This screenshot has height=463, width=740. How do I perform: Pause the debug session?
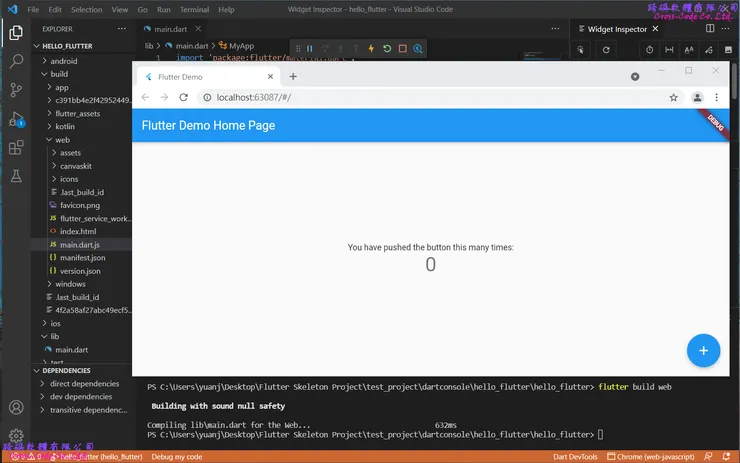pyautogui.click(x=310, y=49)
